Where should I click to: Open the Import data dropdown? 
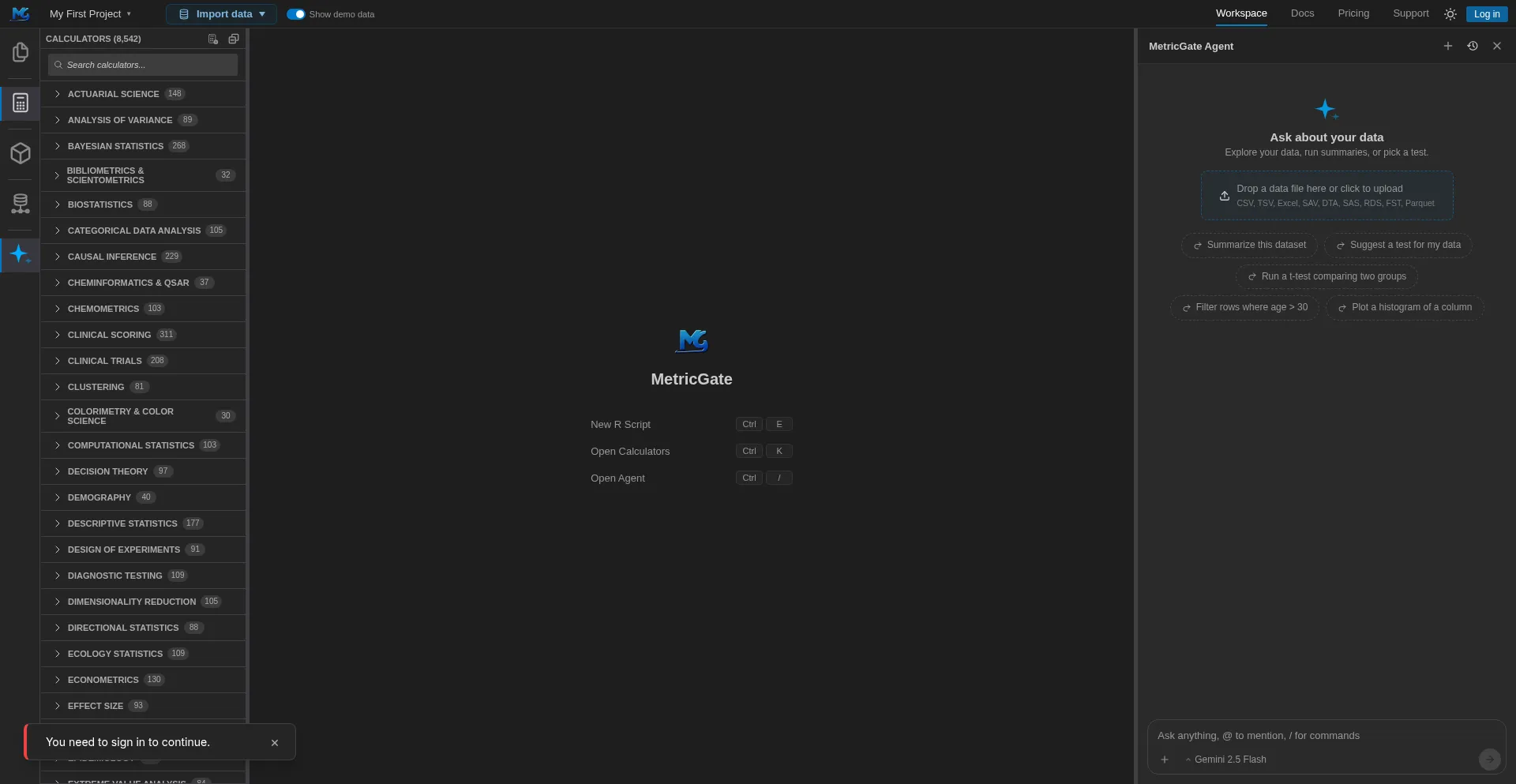pos(221,14)
